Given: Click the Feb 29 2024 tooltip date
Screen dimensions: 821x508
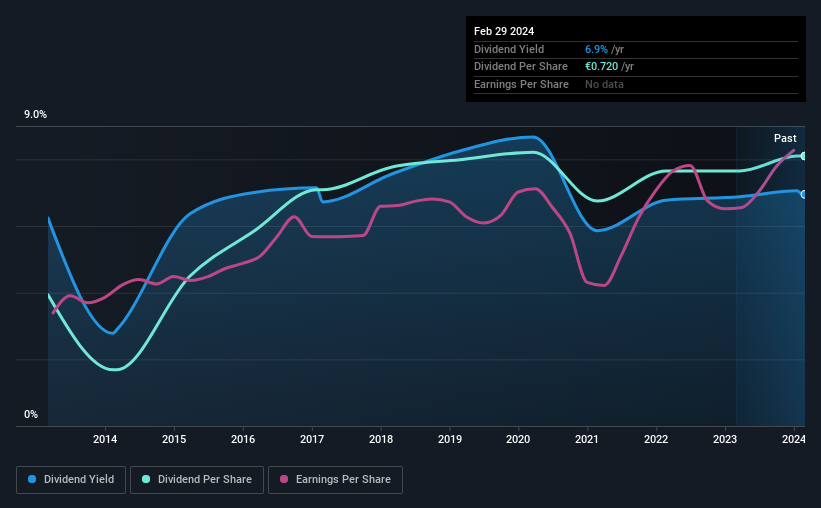Looking at the screenshot, I should [504, 31].
